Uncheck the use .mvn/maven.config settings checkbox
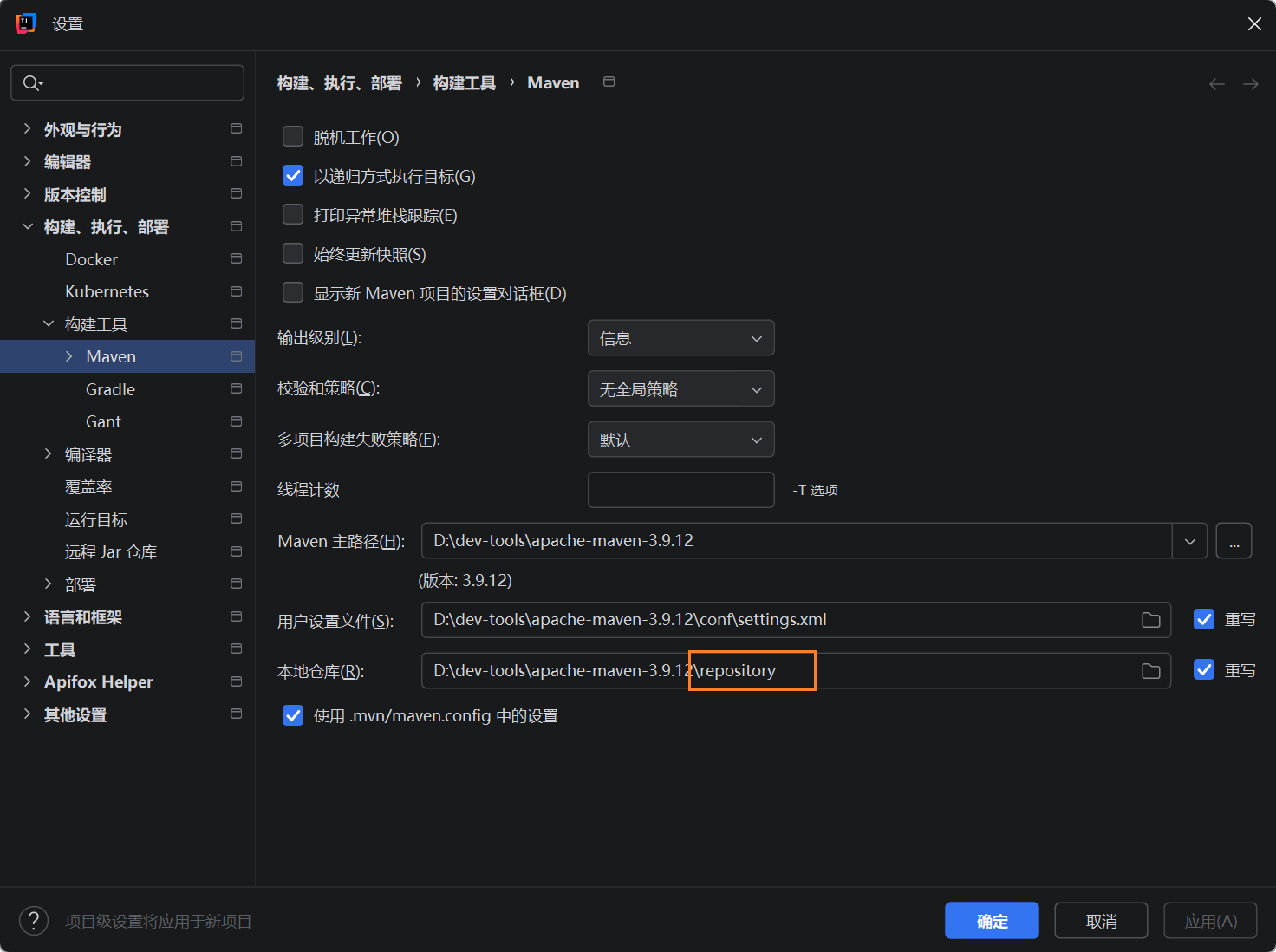 [x=293, y=715]
